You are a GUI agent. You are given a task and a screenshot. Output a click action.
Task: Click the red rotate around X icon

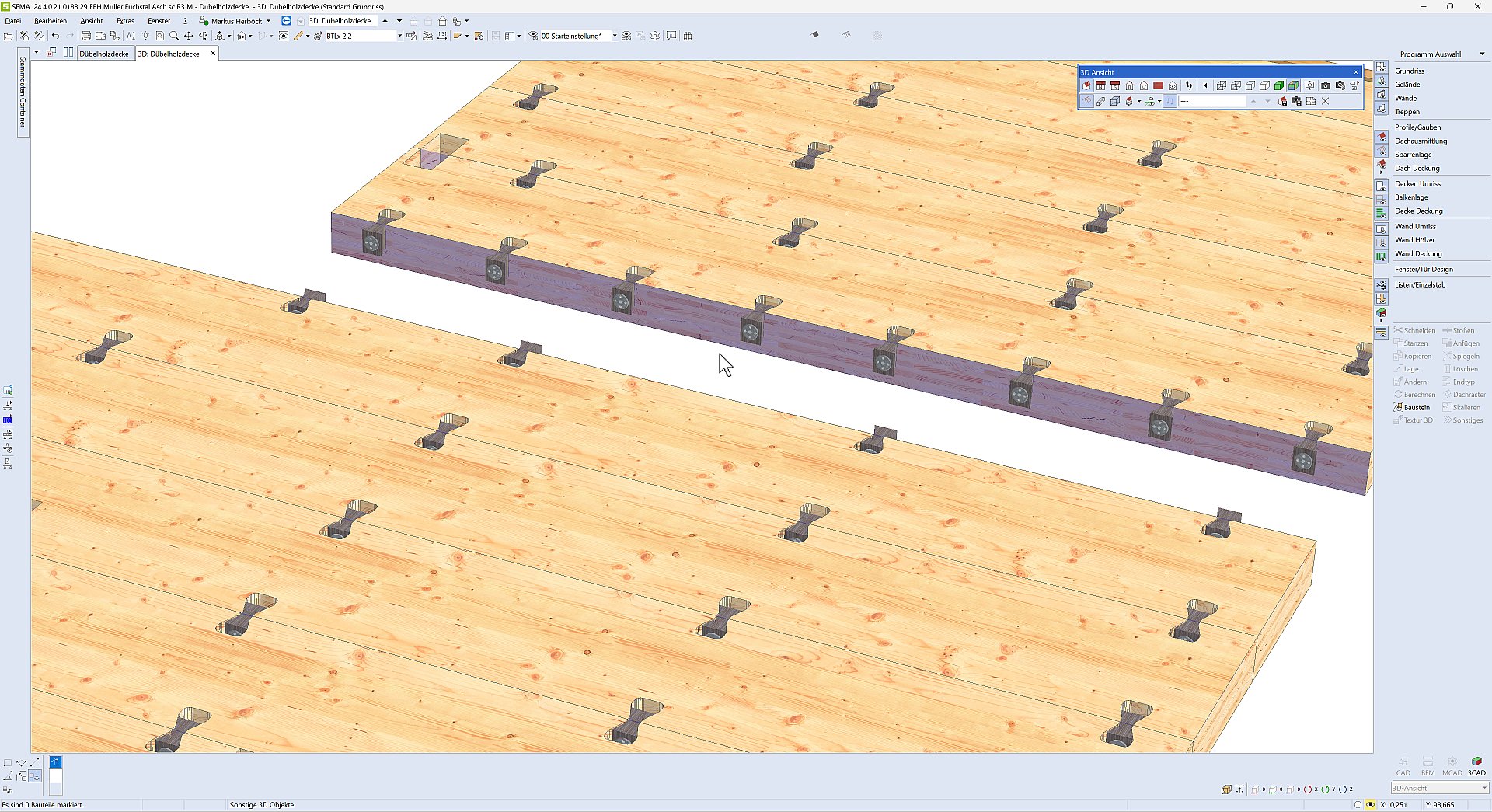point(1309,789)
